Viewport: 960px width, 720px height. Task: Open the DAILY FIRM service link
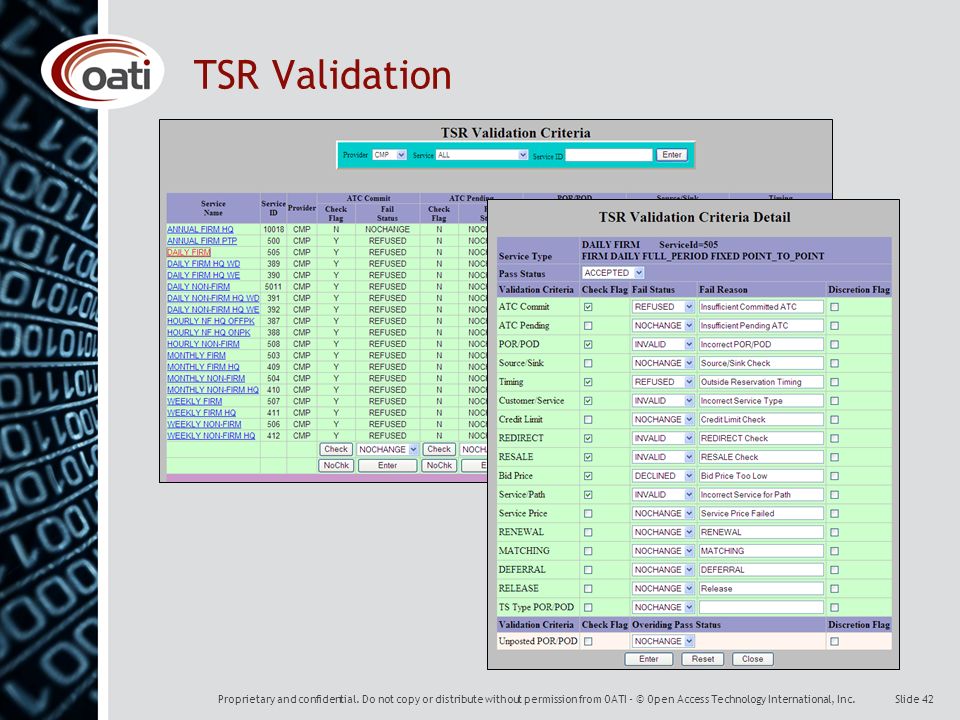click(x=189, y=252)
